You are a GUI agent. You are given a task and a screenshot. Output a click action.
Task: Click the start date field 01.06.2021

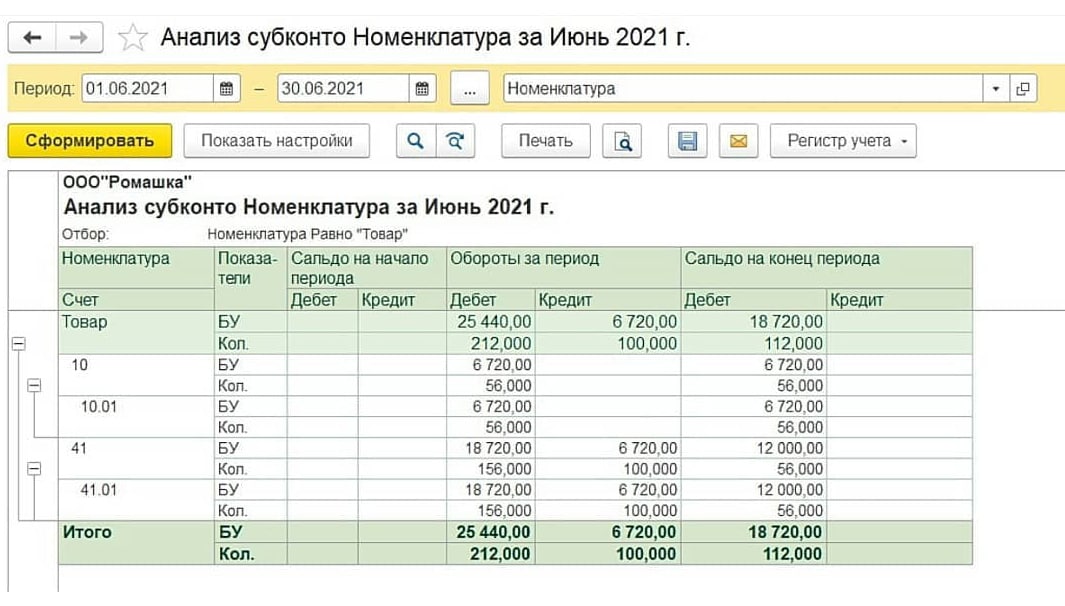[x=147, y=88]
